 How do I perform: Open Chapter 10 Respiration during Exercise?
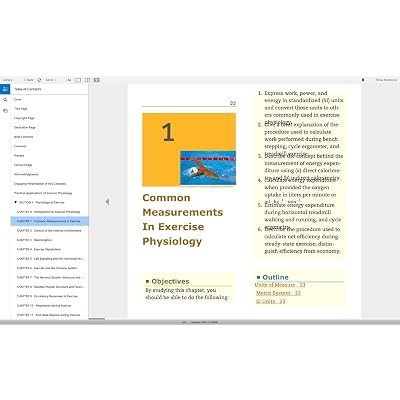[44, 305]
